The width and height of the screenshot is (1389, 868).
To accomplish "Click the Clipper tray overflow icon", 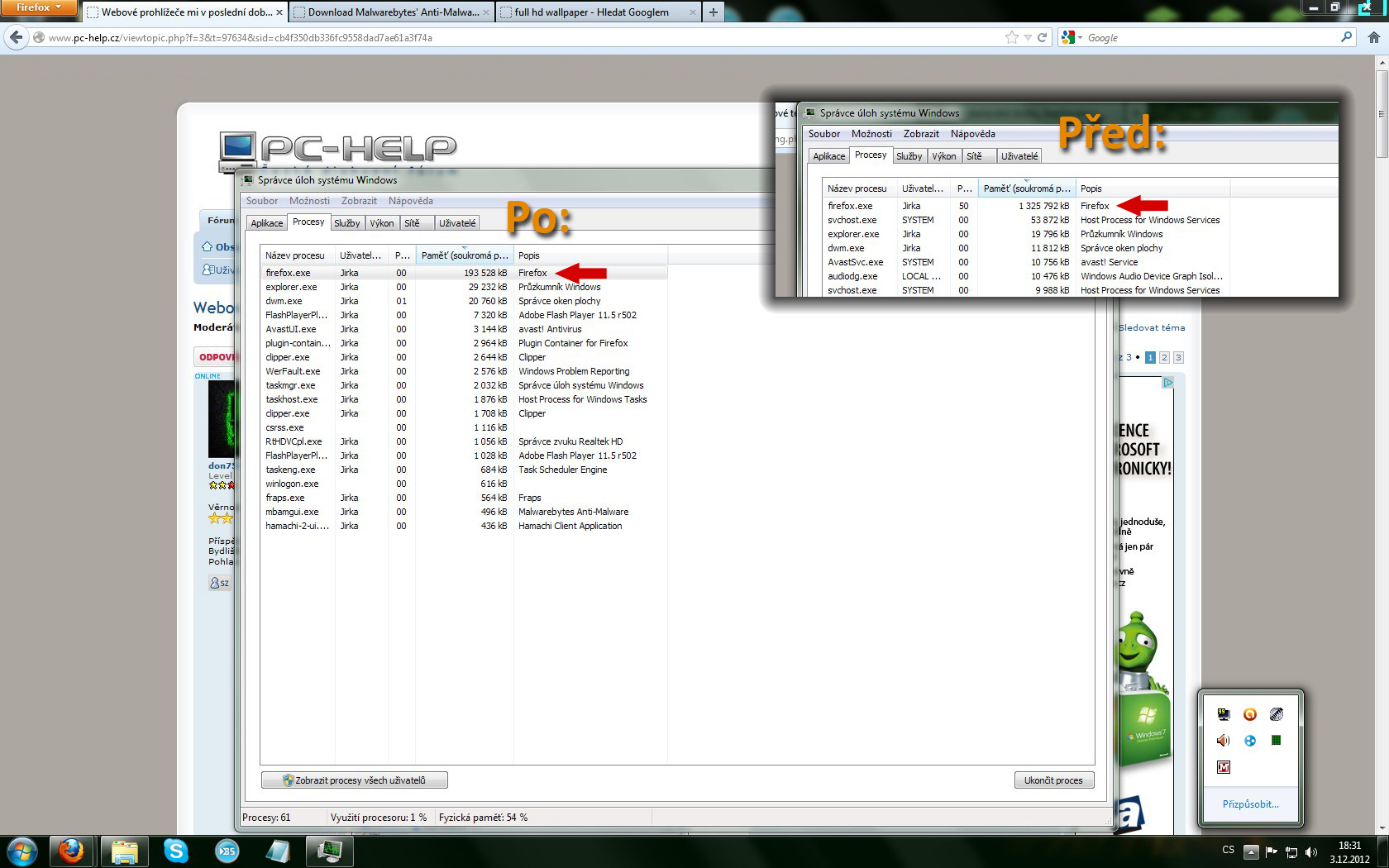I will pyautogui.click(x=1277, y=714).
